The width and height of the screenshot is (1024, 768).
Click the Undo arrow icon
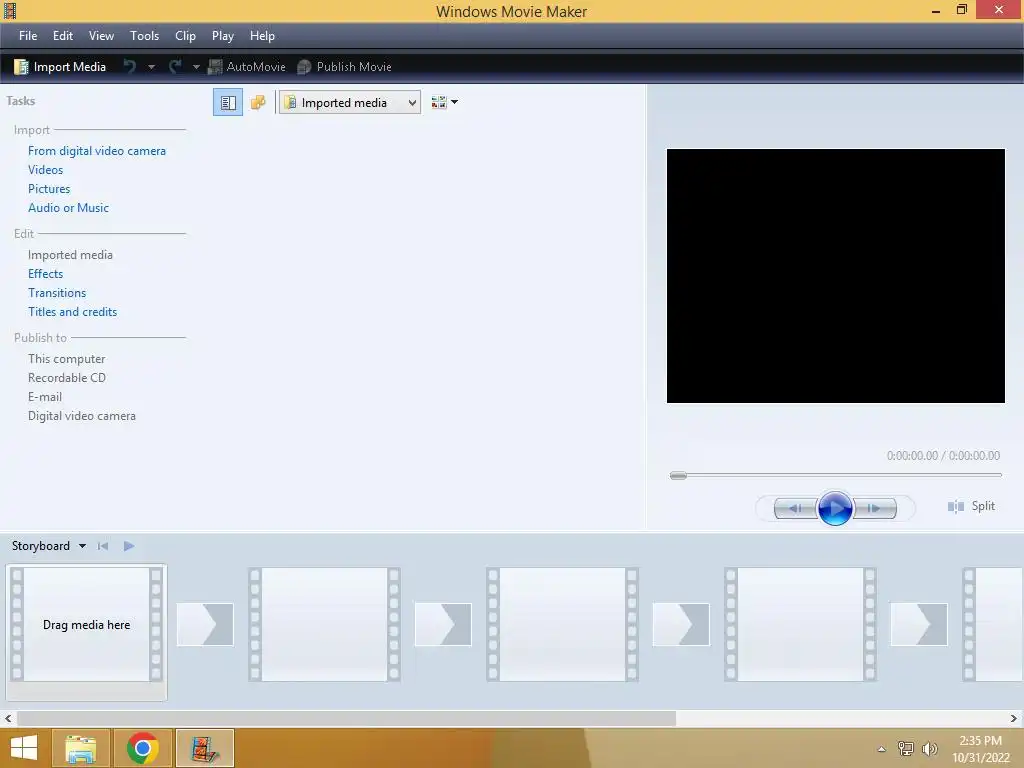click(x=129, y=67)
